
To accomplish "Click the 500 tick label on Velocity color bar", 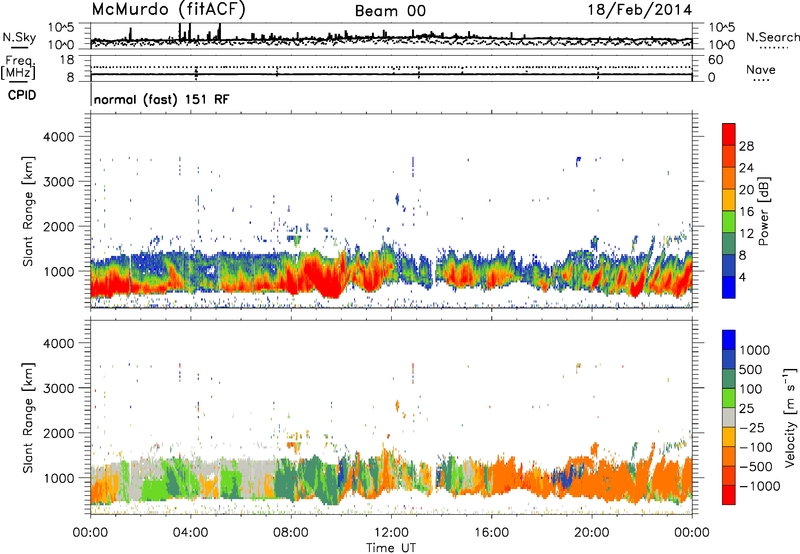I will coord(751,369).
